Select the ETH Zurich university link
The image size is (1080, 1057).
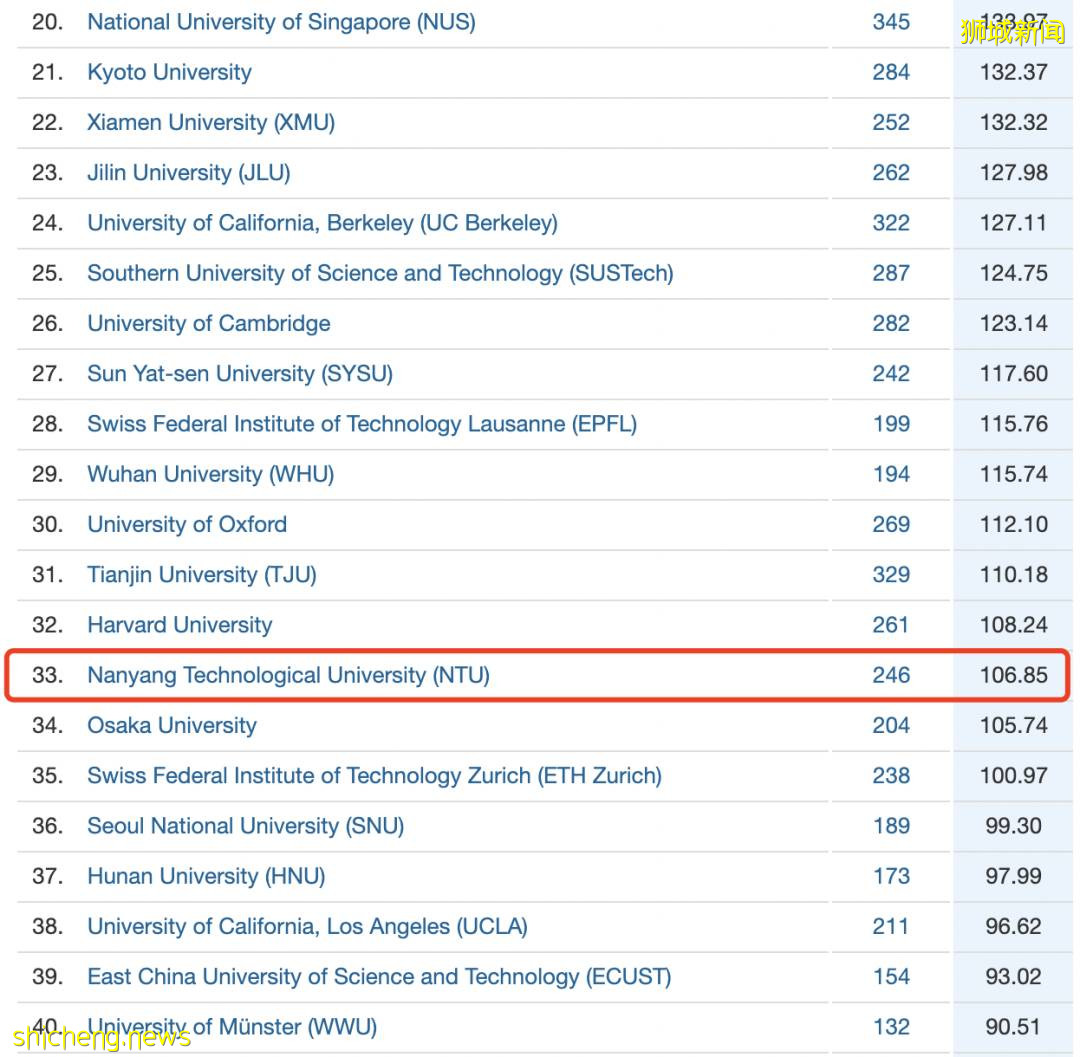tap(374, 775)
